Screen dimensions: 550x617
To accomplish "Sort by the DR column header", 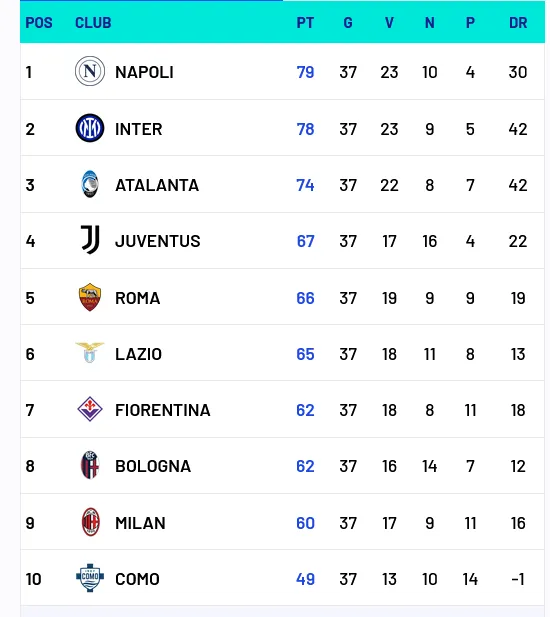I will 518,23.
